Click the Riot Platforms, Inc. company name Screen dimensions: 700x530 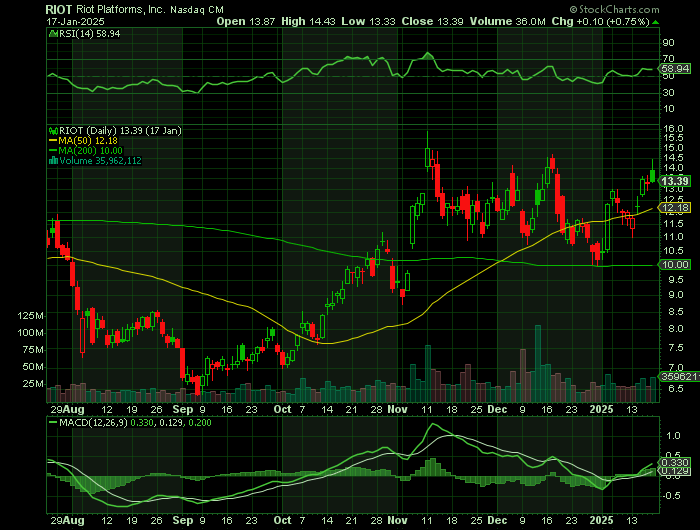click(x=119, y=9)
